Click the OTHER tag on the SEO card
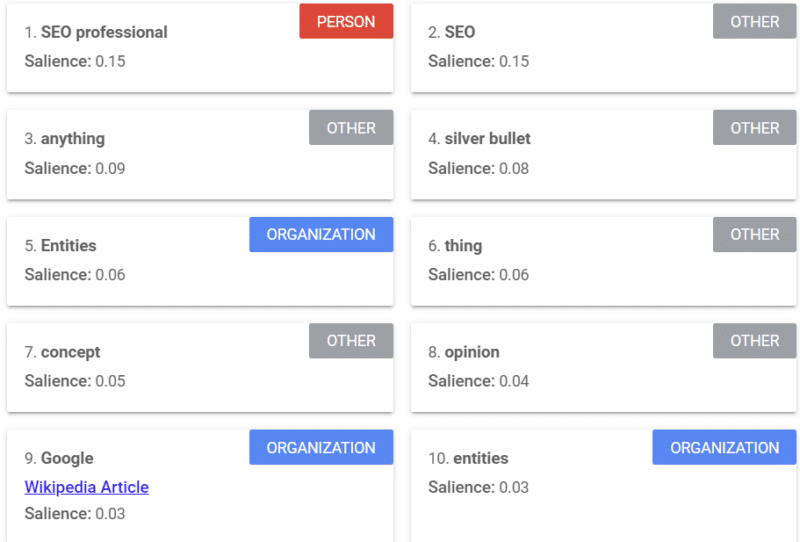Image resolution: width=800 pixels, height=542 pixels. pos(754,21)
